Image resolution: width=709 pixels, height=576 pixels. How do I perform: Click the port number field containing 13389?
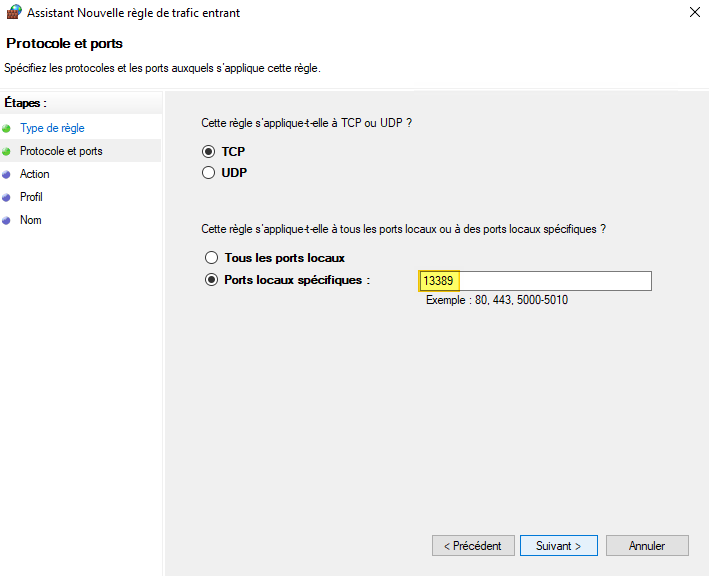(x=535, y=281)
